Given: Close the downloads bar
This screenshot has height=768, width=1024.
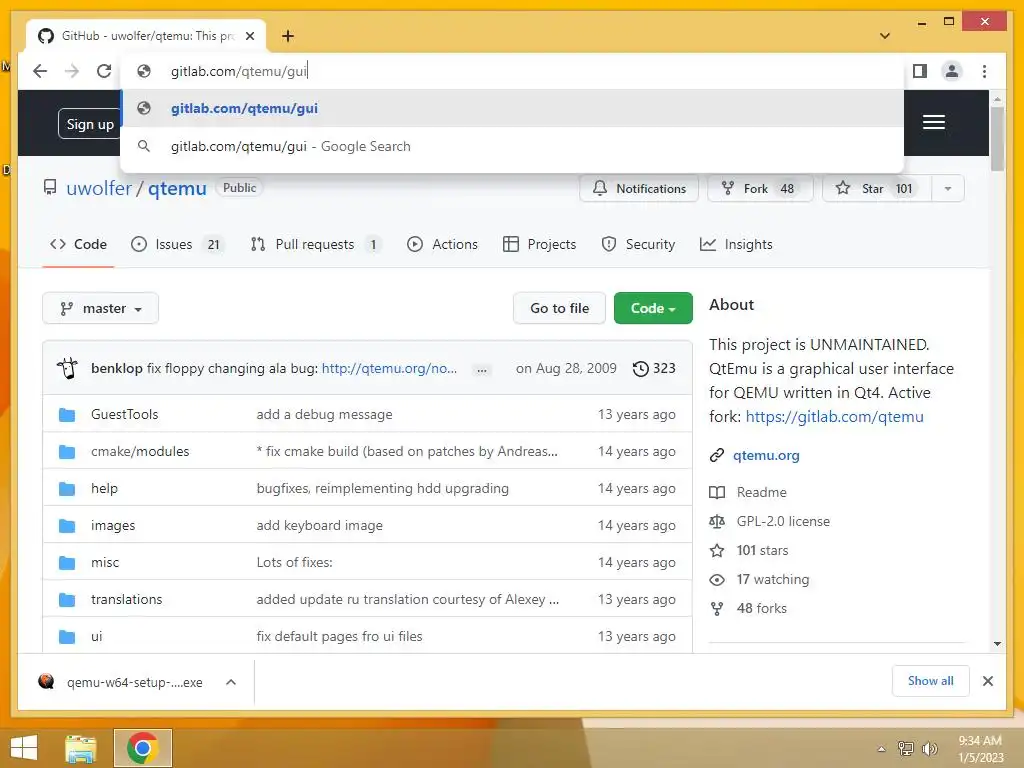Looking at the screenshot, I should (987, 681).
